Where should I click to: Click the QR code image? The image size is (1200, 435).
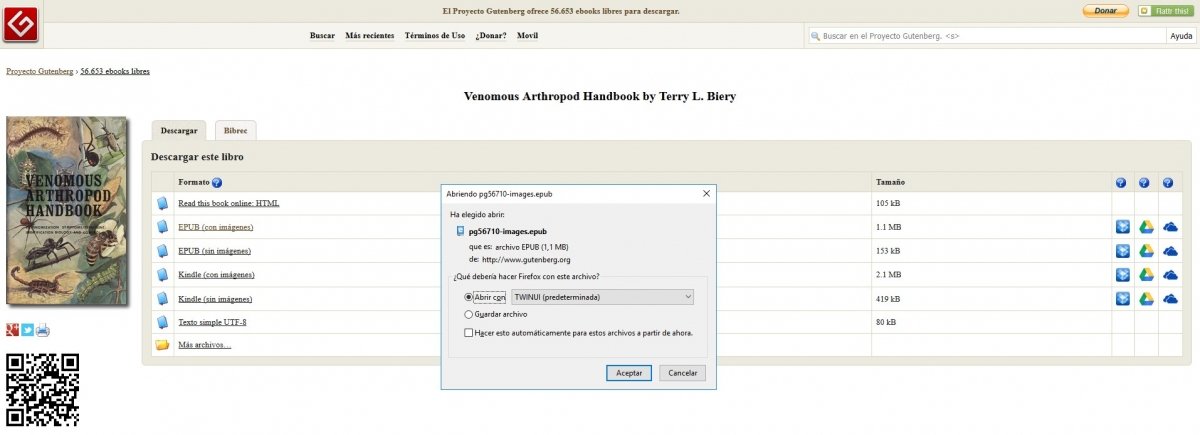tap(43, 391)
